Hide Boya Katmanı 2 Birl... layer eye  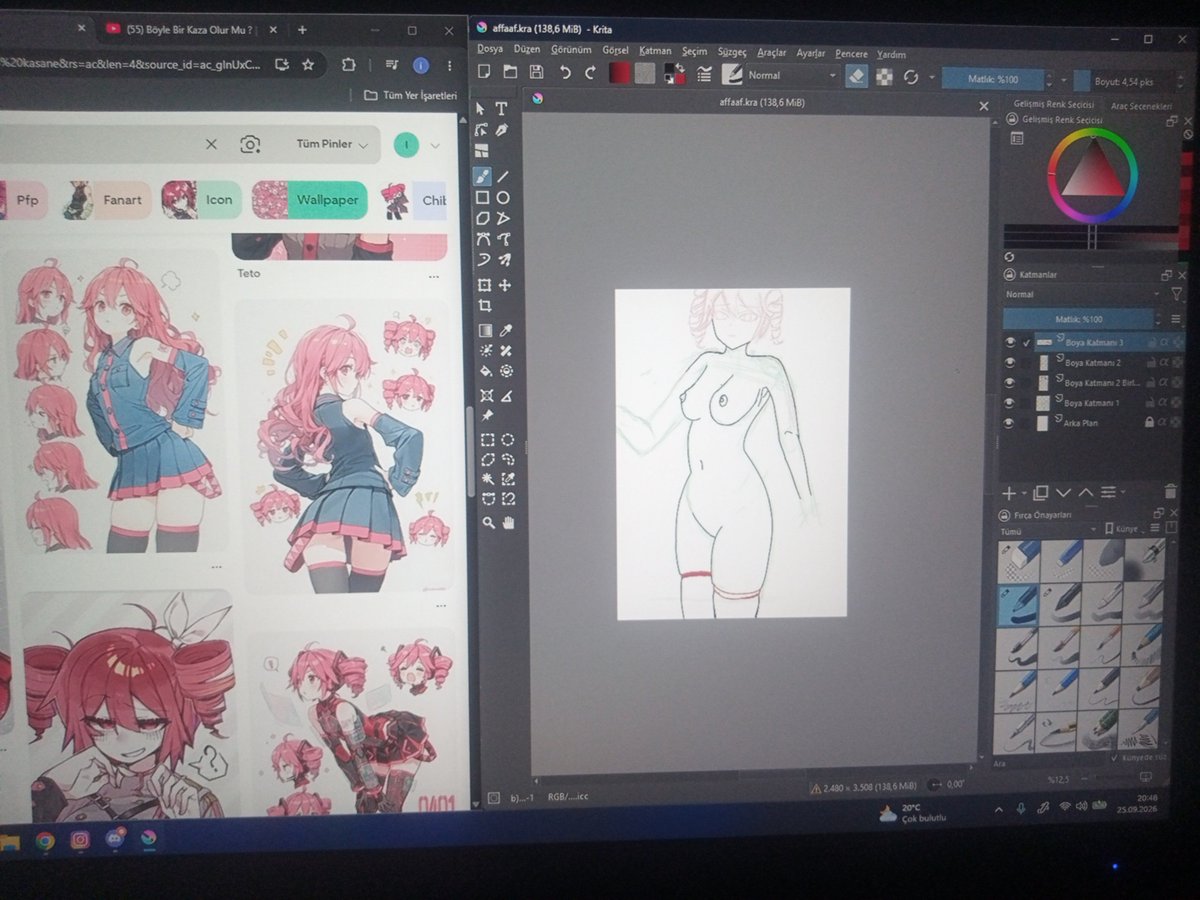pos(1010,383)
